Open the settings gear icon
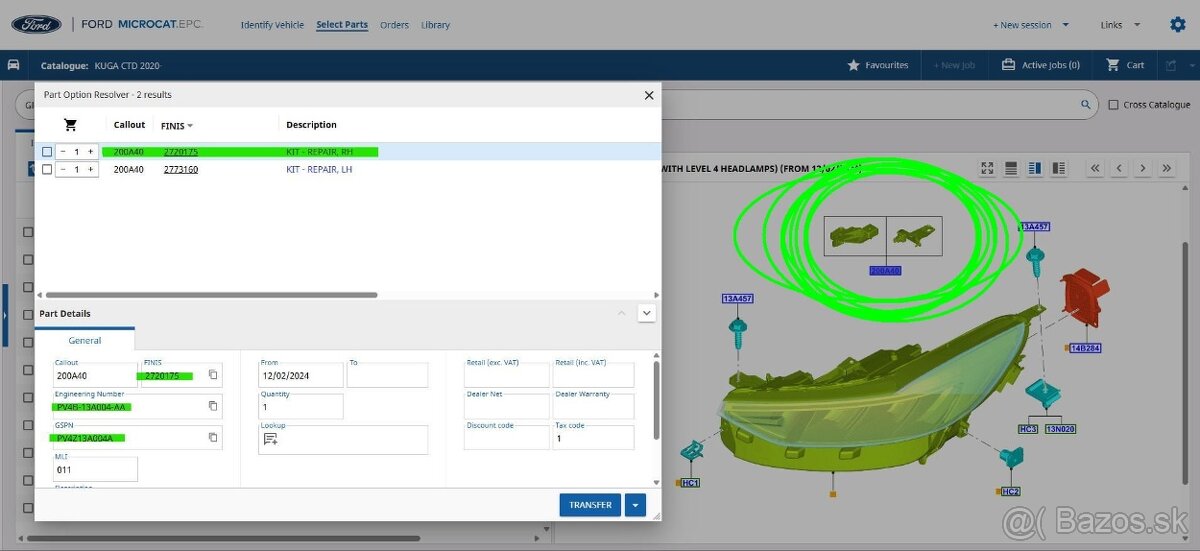 point(1177,25)
